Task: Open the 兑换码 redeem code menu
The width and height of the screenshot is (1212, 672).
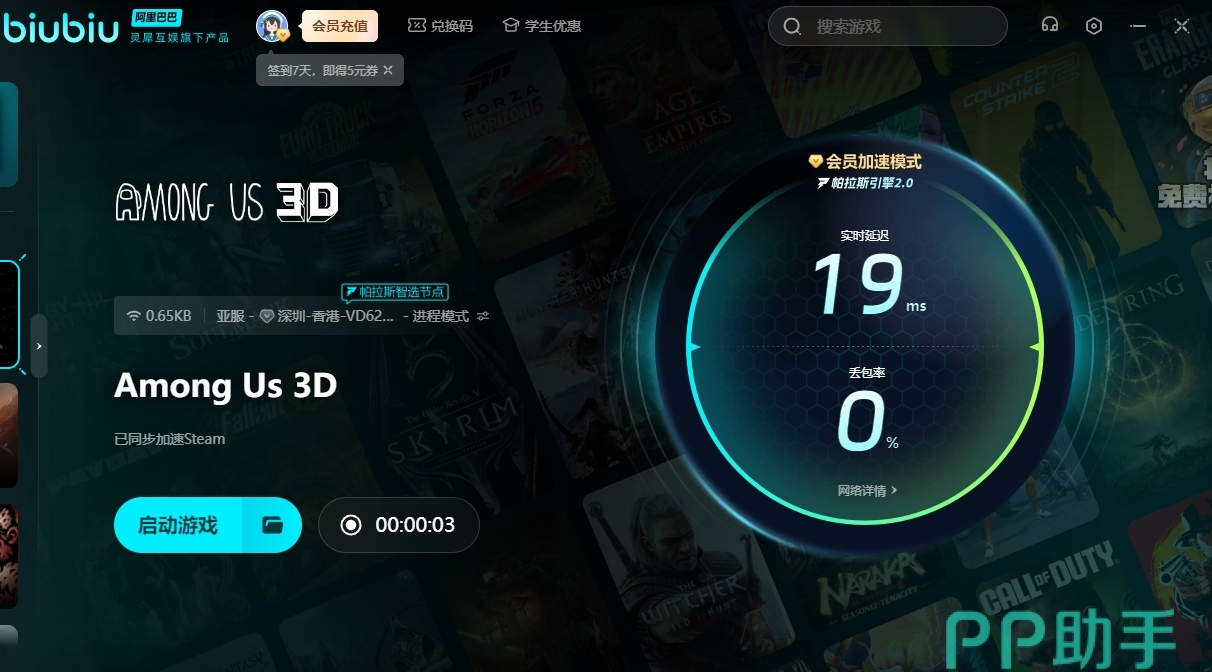Action: coord(440,26)
